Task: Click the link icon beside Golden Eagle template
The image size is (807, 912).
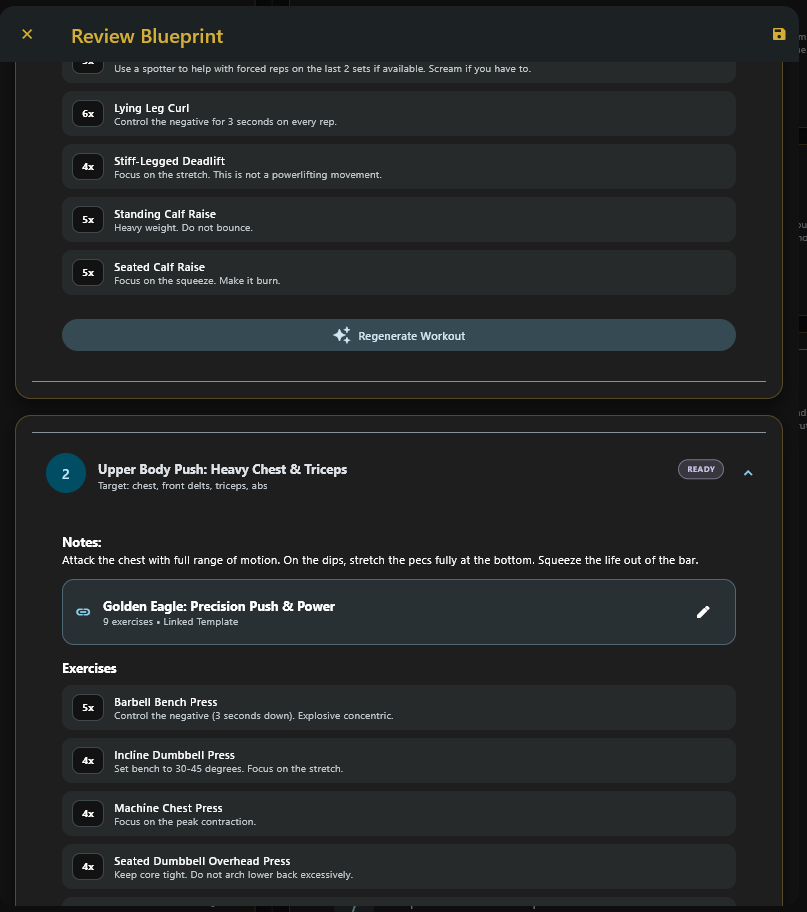Action: 83,611
